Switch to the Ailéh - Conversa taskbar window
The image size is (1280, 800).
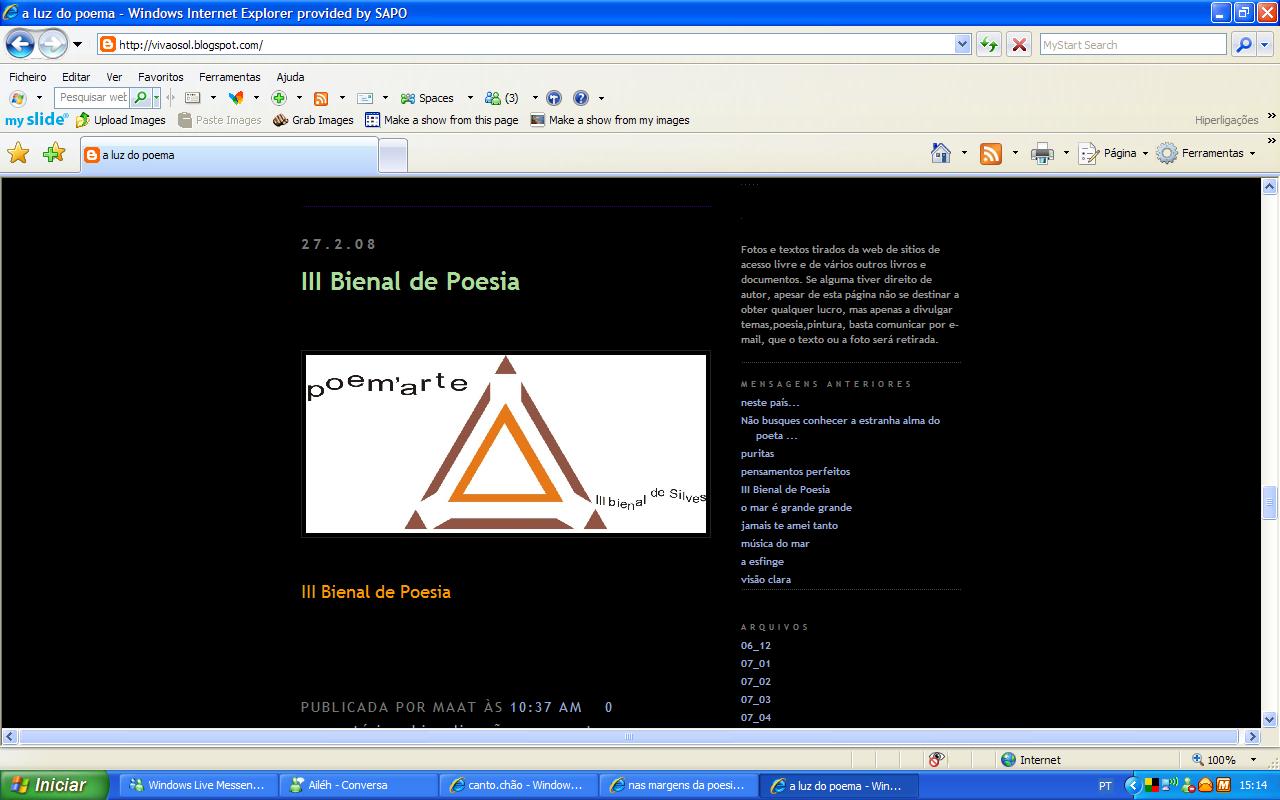(357, 786)
